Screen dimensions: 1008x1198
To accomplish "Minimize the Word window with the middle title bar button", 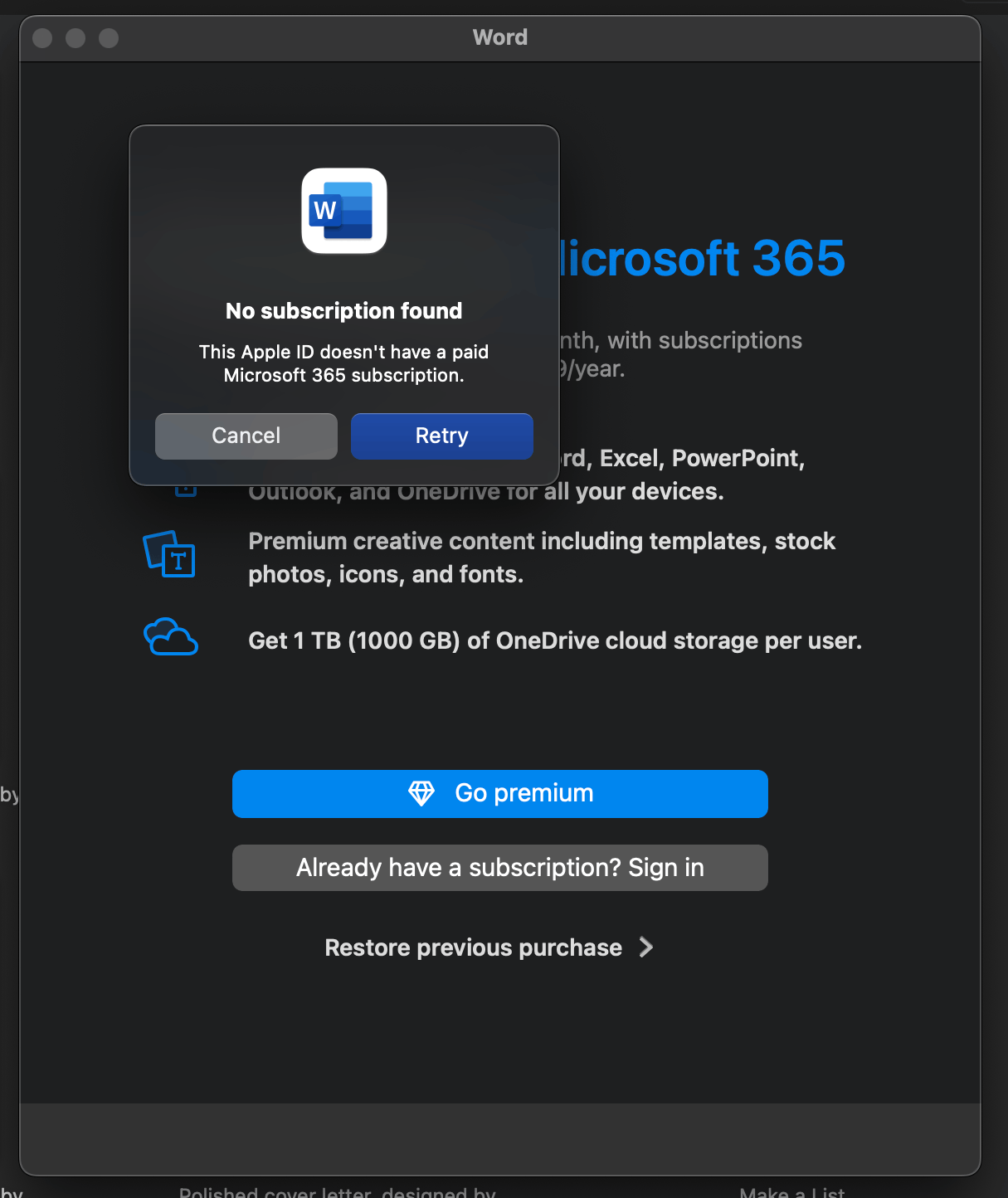I will 75,38.
